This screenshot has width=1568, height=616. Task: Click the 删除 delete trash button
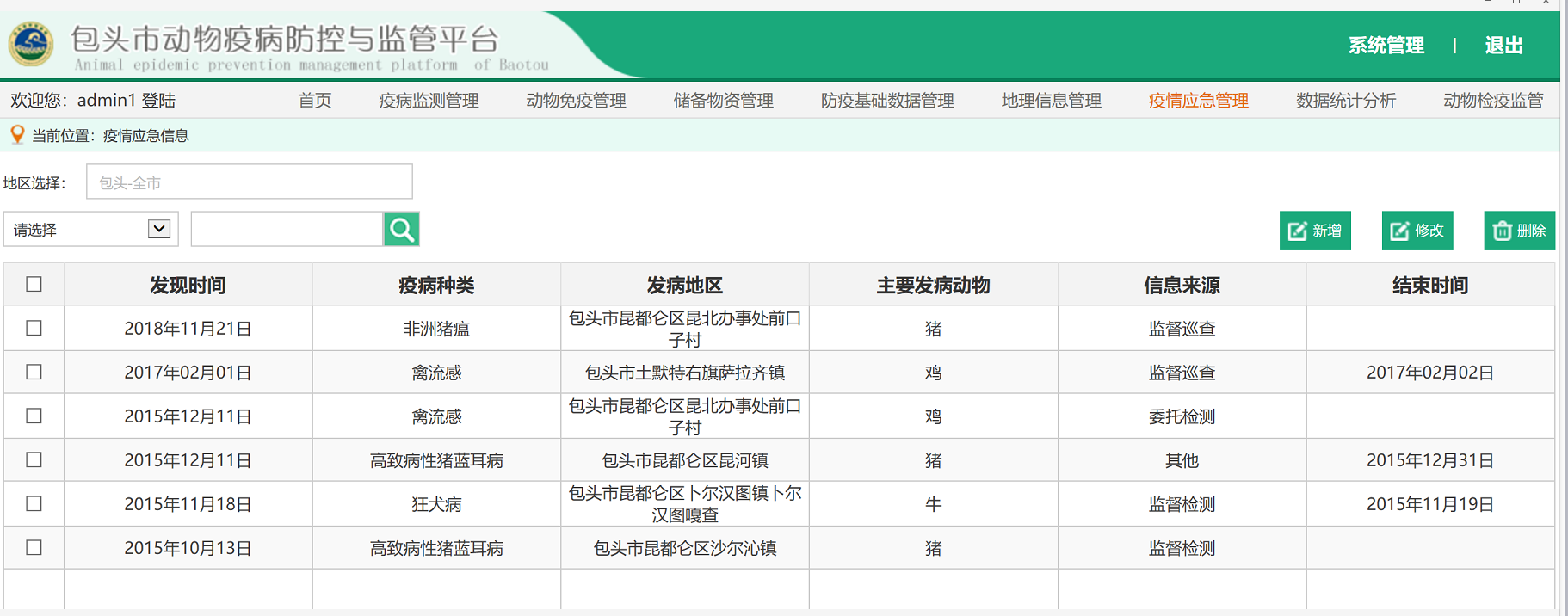click(1519, 231)
